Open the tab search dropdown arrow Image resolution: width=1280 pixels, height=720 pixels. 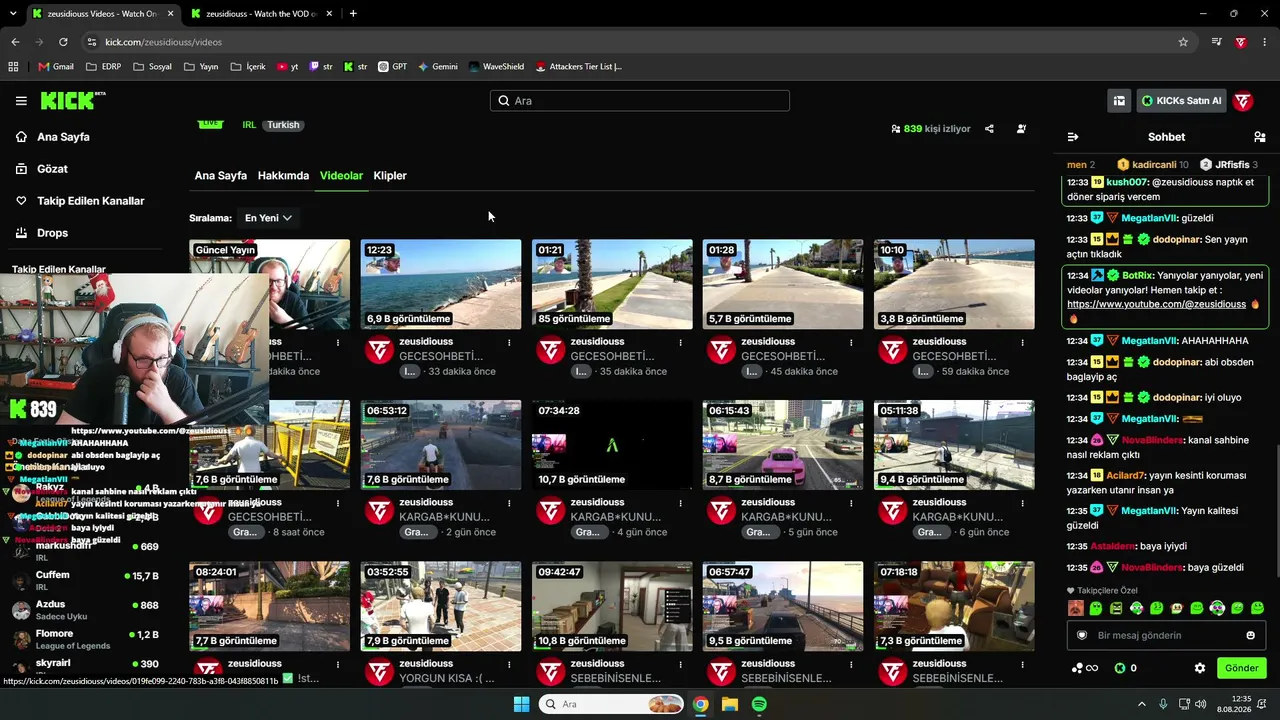coord(14,14)
